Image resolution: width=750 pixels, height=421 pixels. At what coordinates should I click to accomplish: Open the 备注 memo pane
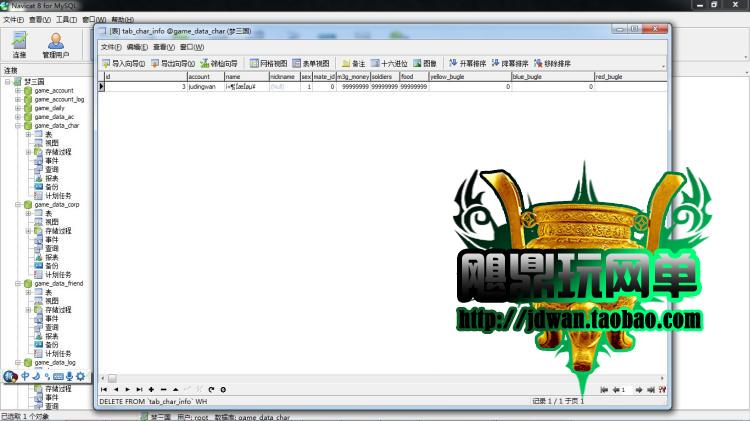click(353, 63)
